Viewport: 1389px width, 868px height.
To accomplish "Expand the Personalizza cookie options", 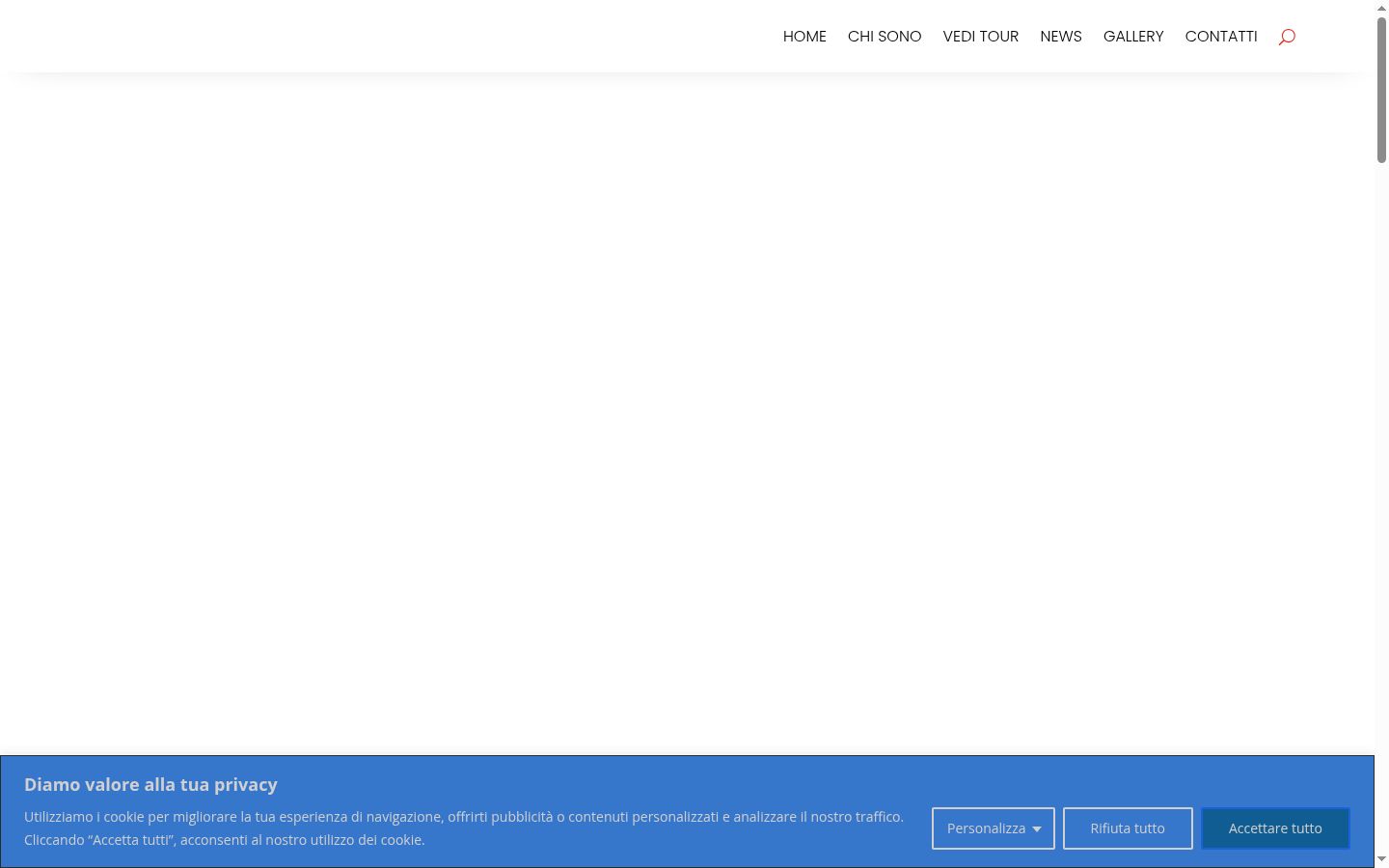I will 994,828.
